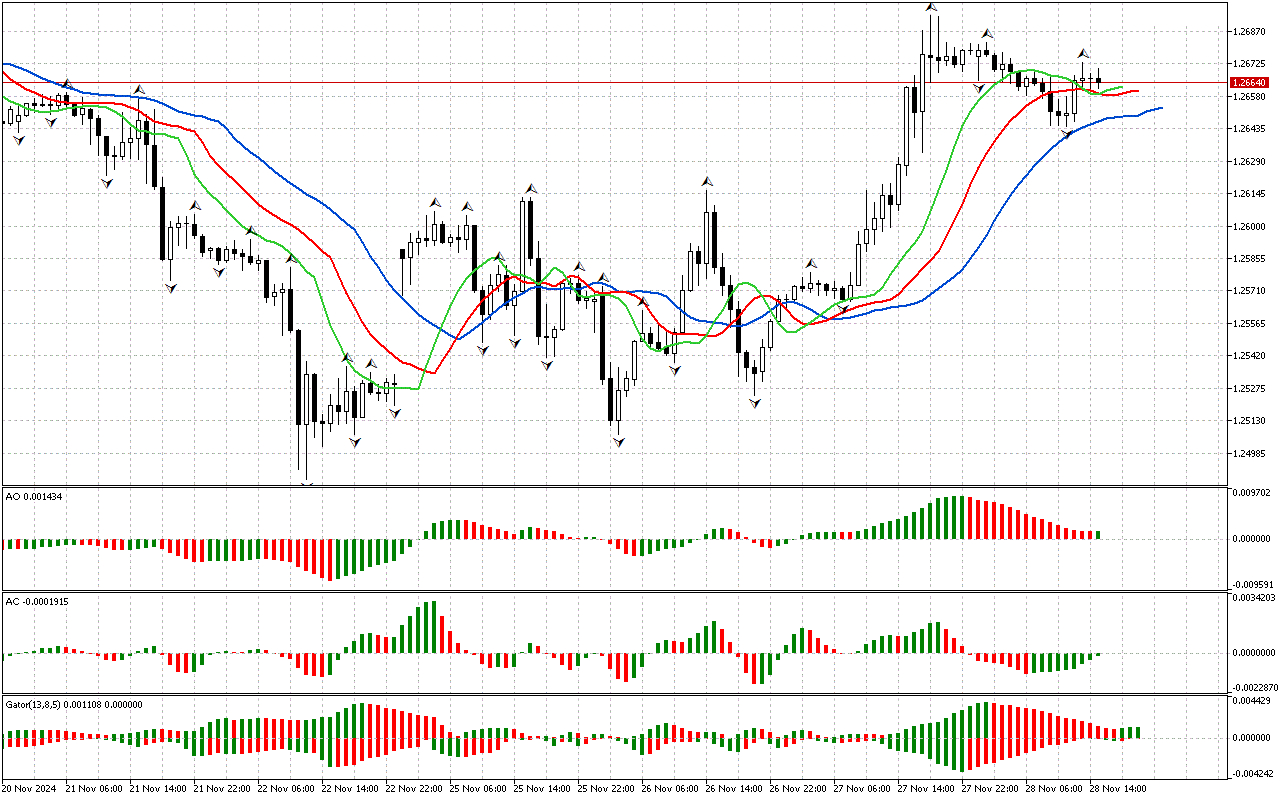
Task: Click the 1.25275 price scale label
Action: [x=1250, y=389]
